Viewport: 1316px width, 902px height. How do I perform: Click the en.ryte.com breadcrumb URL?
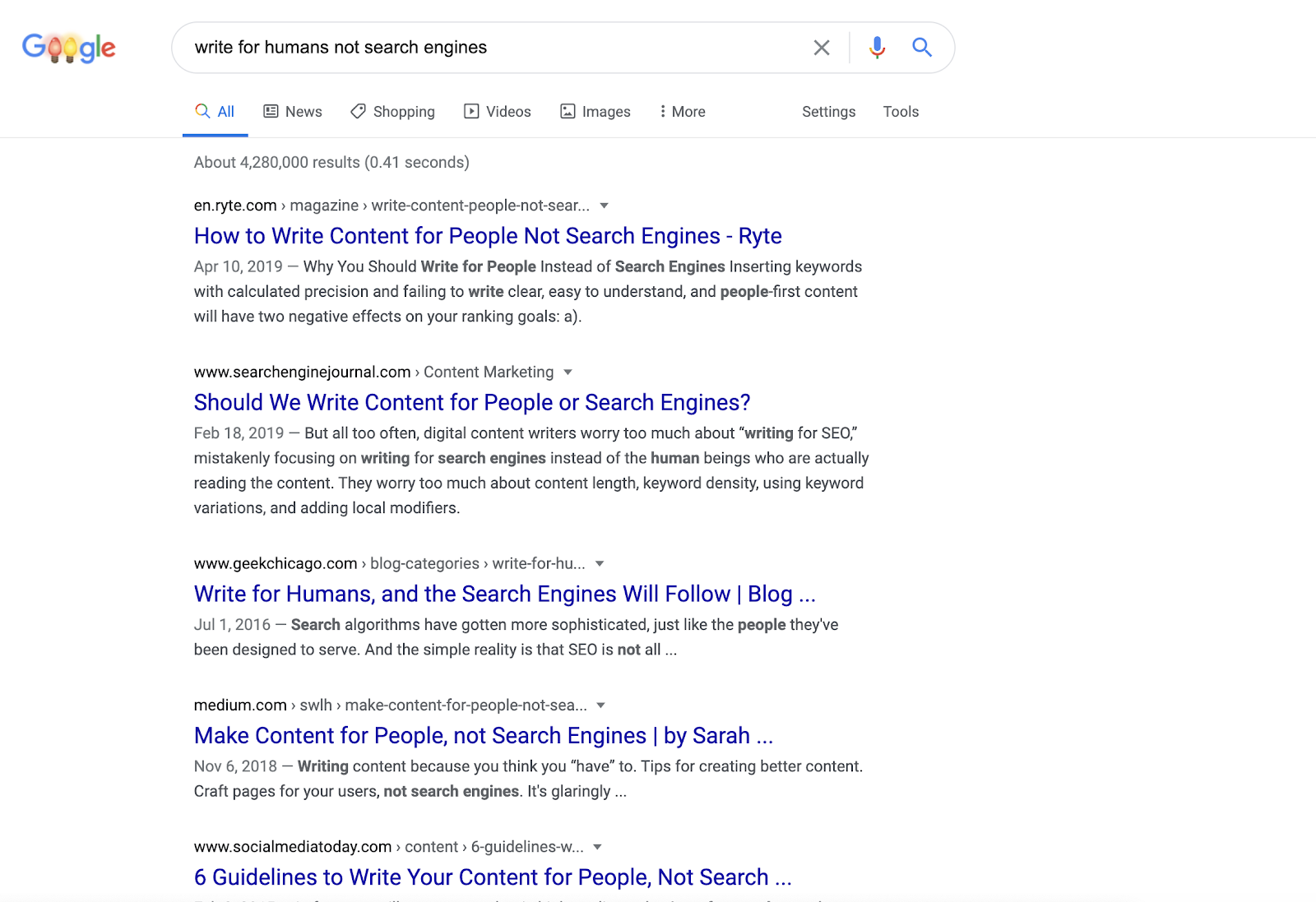[392, 206]
